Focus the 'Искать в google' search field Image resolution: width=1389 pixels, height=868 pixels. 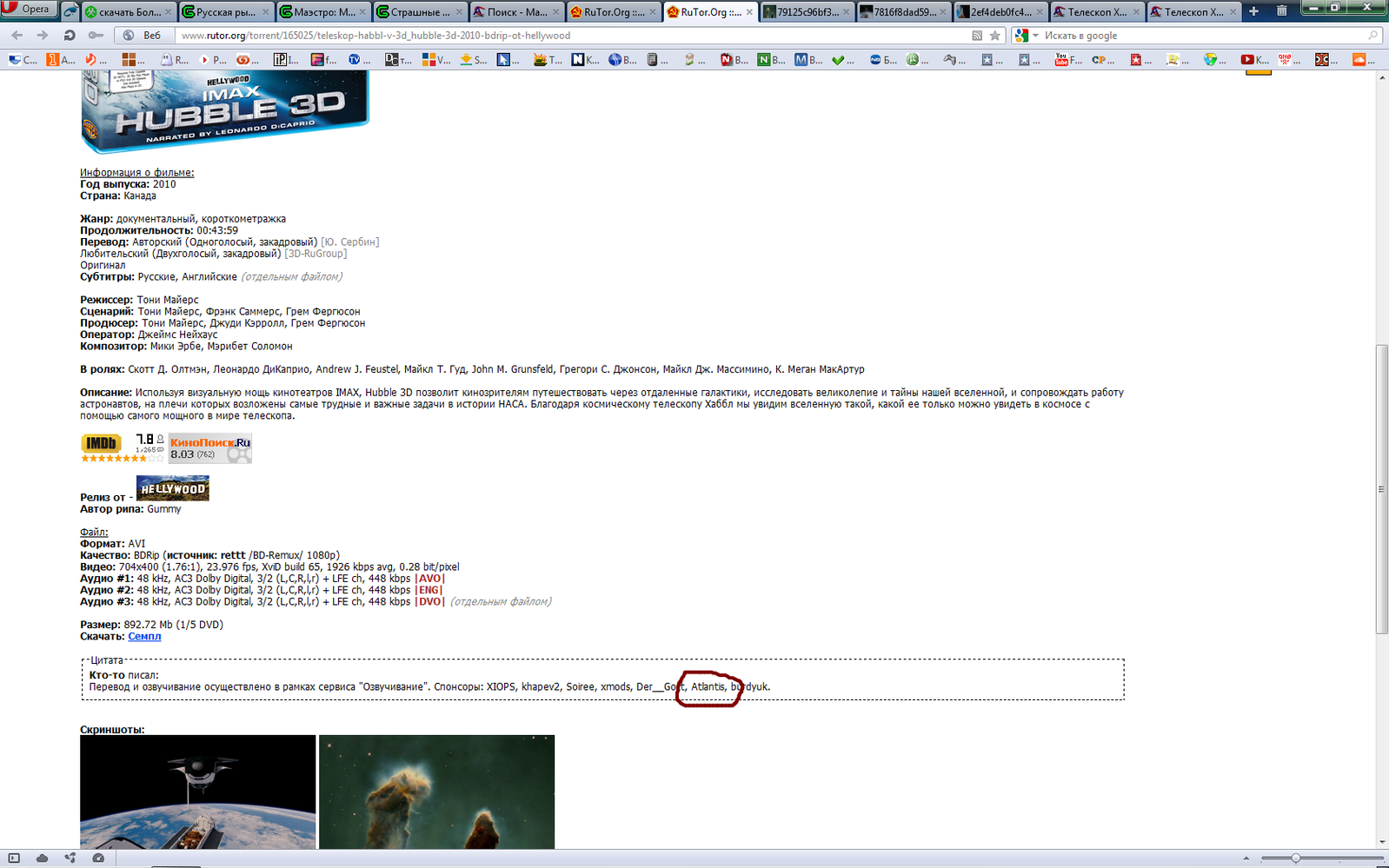point(1204,36)
